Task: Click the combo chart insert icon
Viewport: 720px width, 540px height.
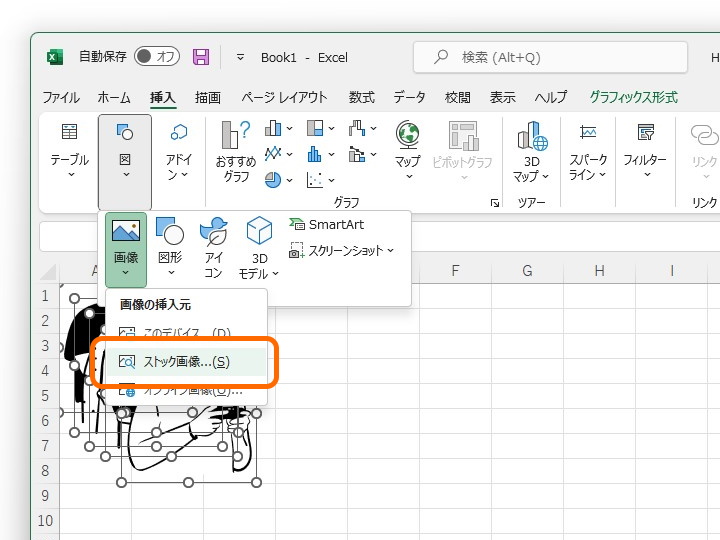Action: tap(357, 154)
